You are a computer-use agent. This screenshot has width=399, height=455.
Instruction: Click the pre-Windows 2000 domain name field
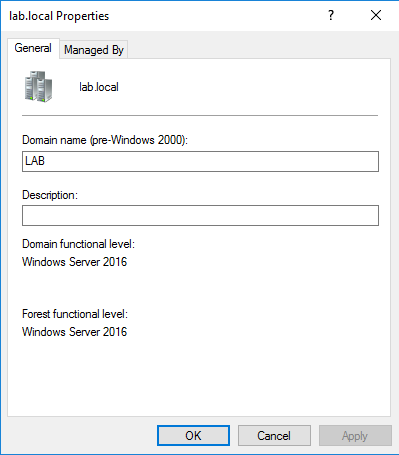tap(200, 161)
